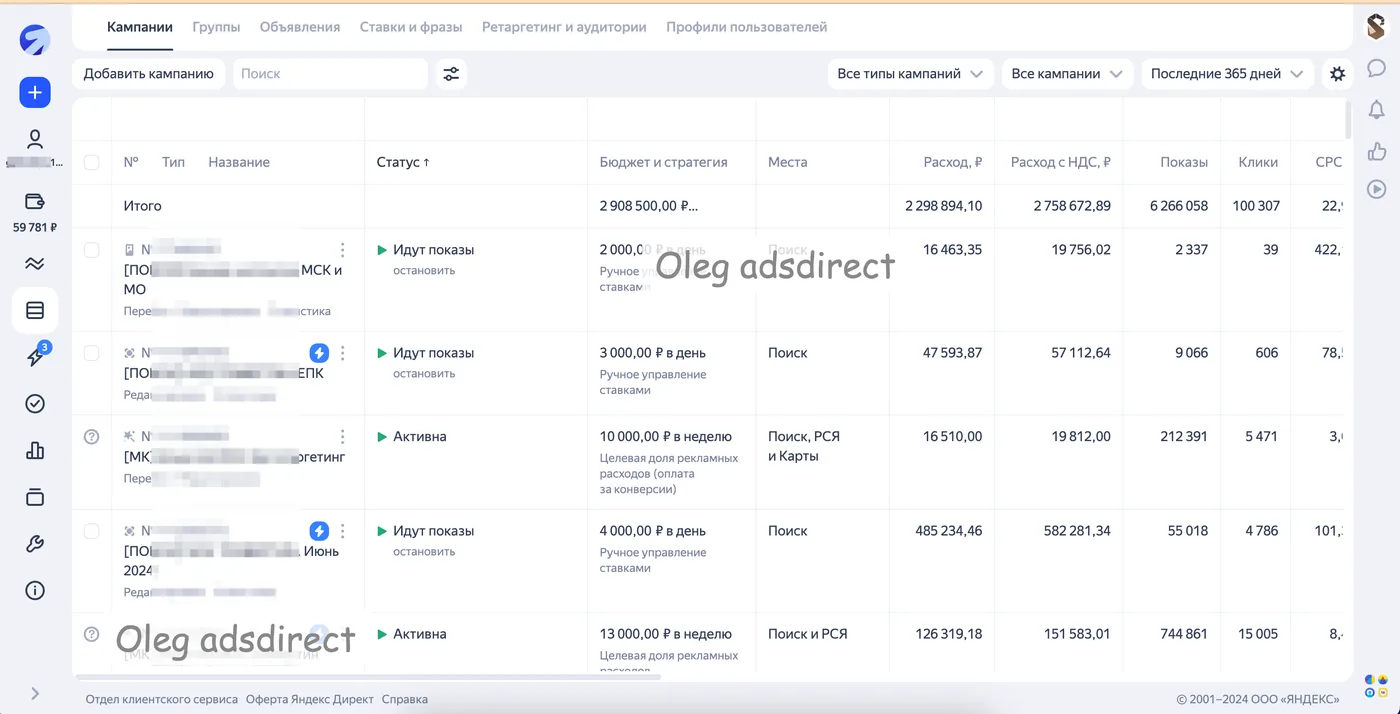Select checkbox of ЕПК campaign row
This screenshot has width=1400, height=714.
pos(92,353)
